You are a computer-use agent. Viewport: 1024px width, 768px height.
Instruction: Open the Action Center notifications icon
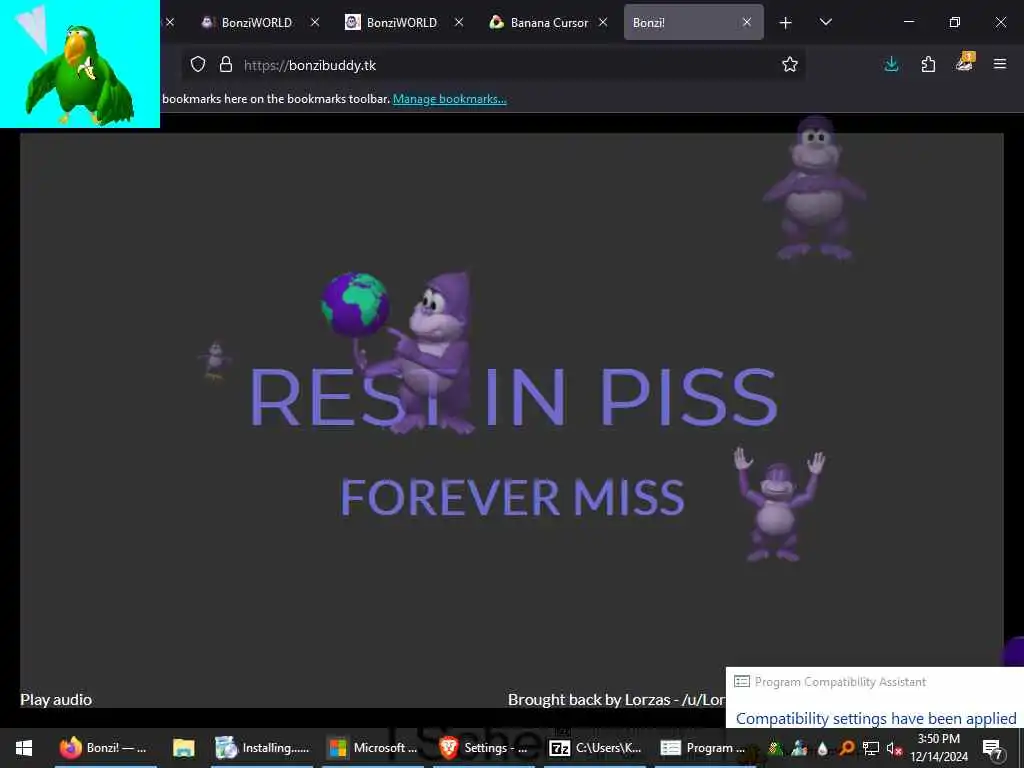click(x=993, y=748)
